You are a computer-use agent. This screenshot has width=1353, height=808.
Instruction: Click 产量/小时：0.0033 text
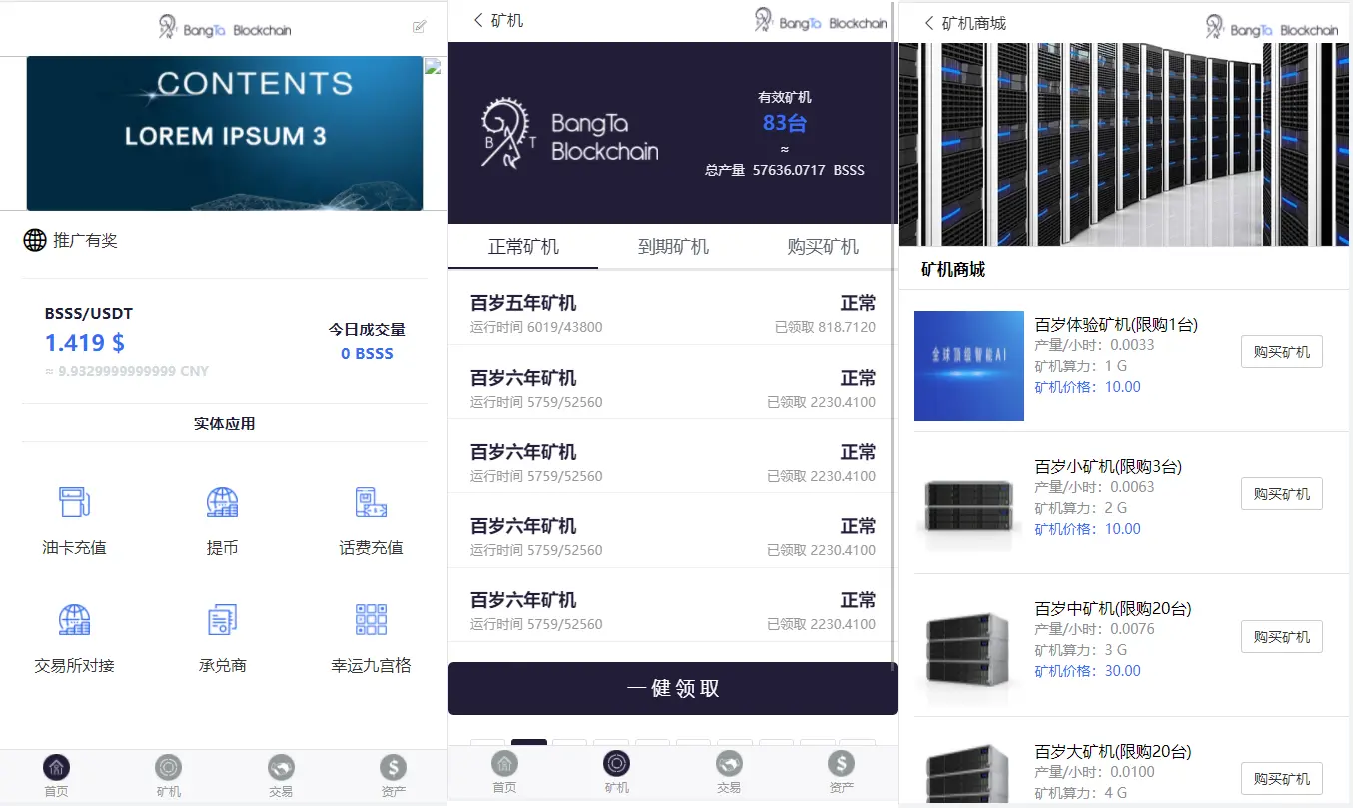pyautogui.click(x=1094, y=345)
